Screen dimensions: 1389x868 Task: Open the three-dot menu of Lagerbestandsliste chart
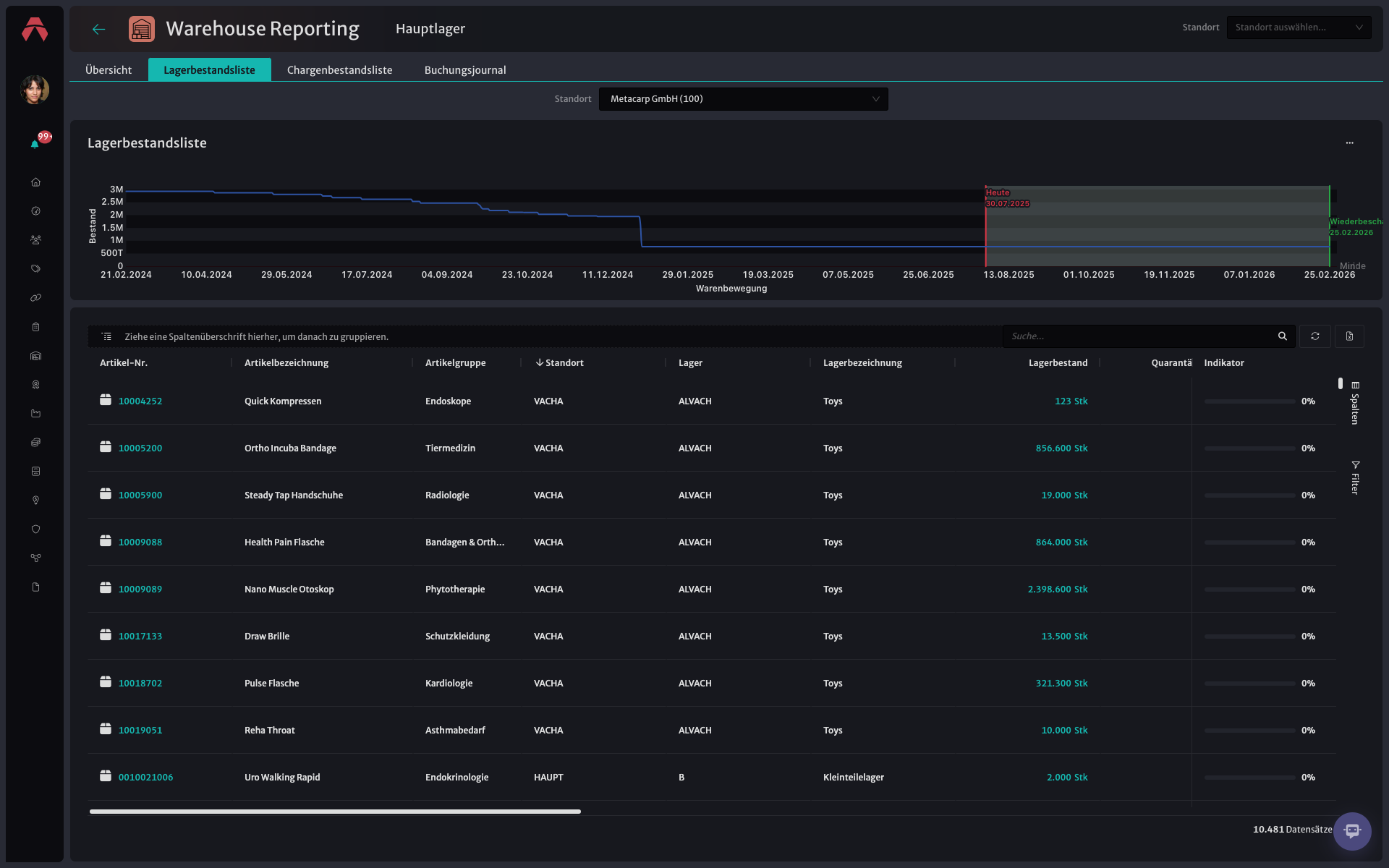[x=1349, y=143]
